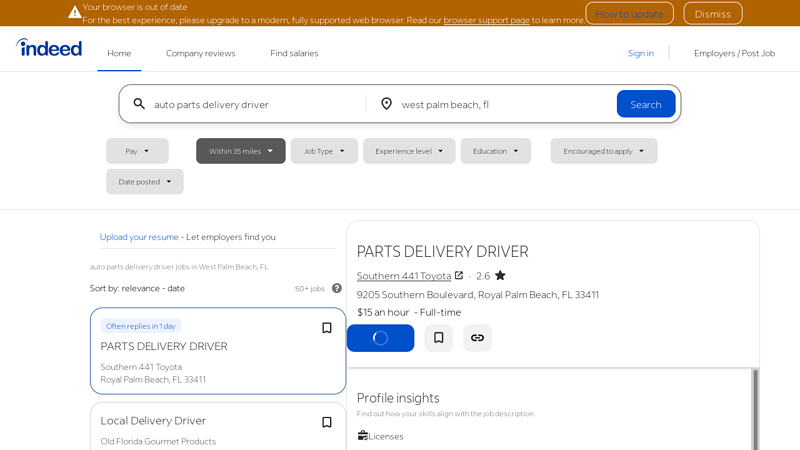Click the Indeed logo
Viewport: 800px width, 450px height.
[49, 48]
